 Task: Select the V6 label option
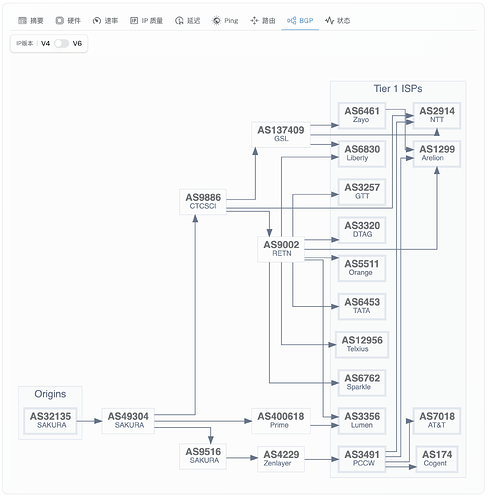77,43
